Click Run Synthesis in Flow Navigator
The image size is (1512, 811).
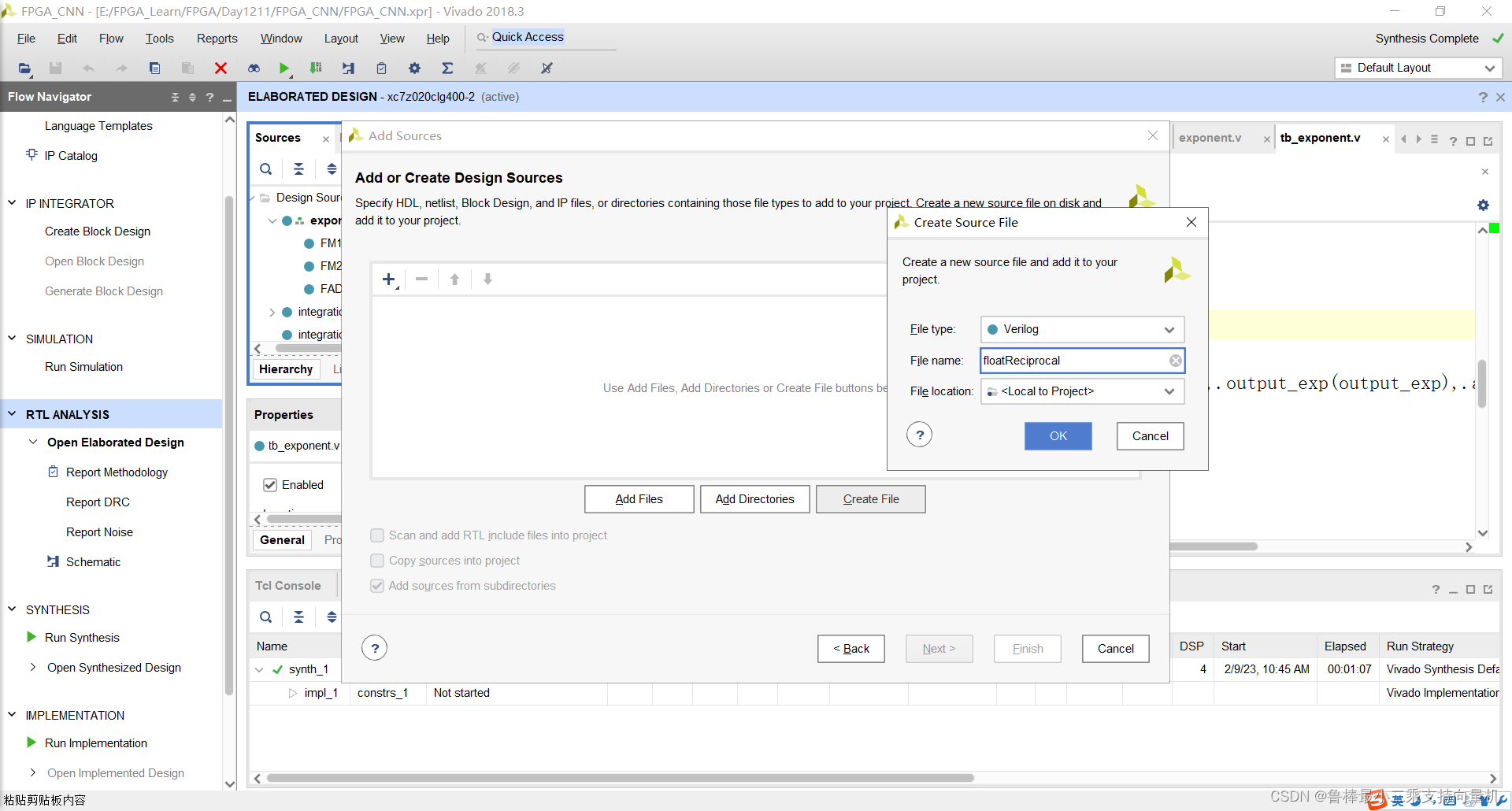pos(82,638)
